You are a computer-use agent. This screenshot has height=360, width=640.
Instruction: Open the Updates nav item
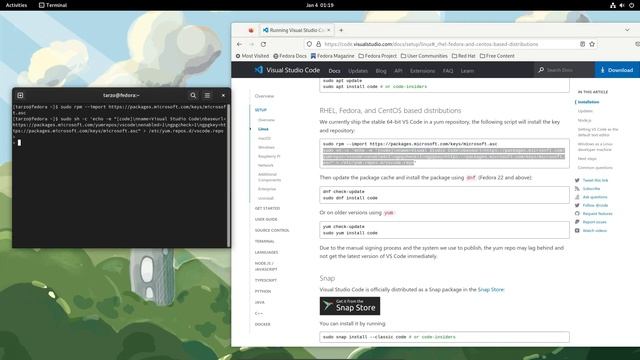pos(358,71)
